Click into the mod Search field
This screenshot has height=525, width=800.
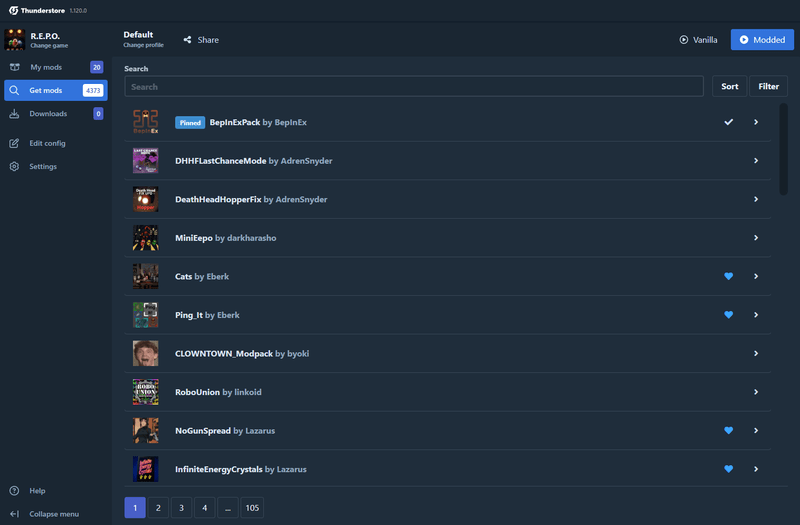point(414,86)
